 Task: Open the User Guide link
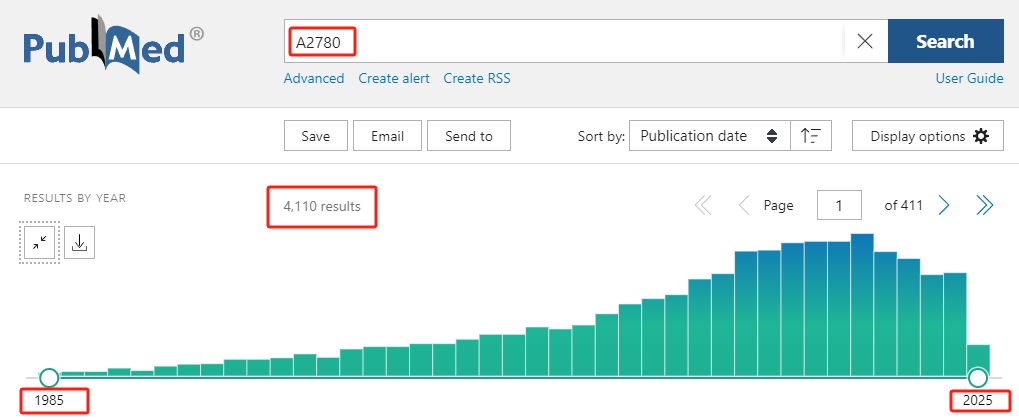[x=969, y=78]
